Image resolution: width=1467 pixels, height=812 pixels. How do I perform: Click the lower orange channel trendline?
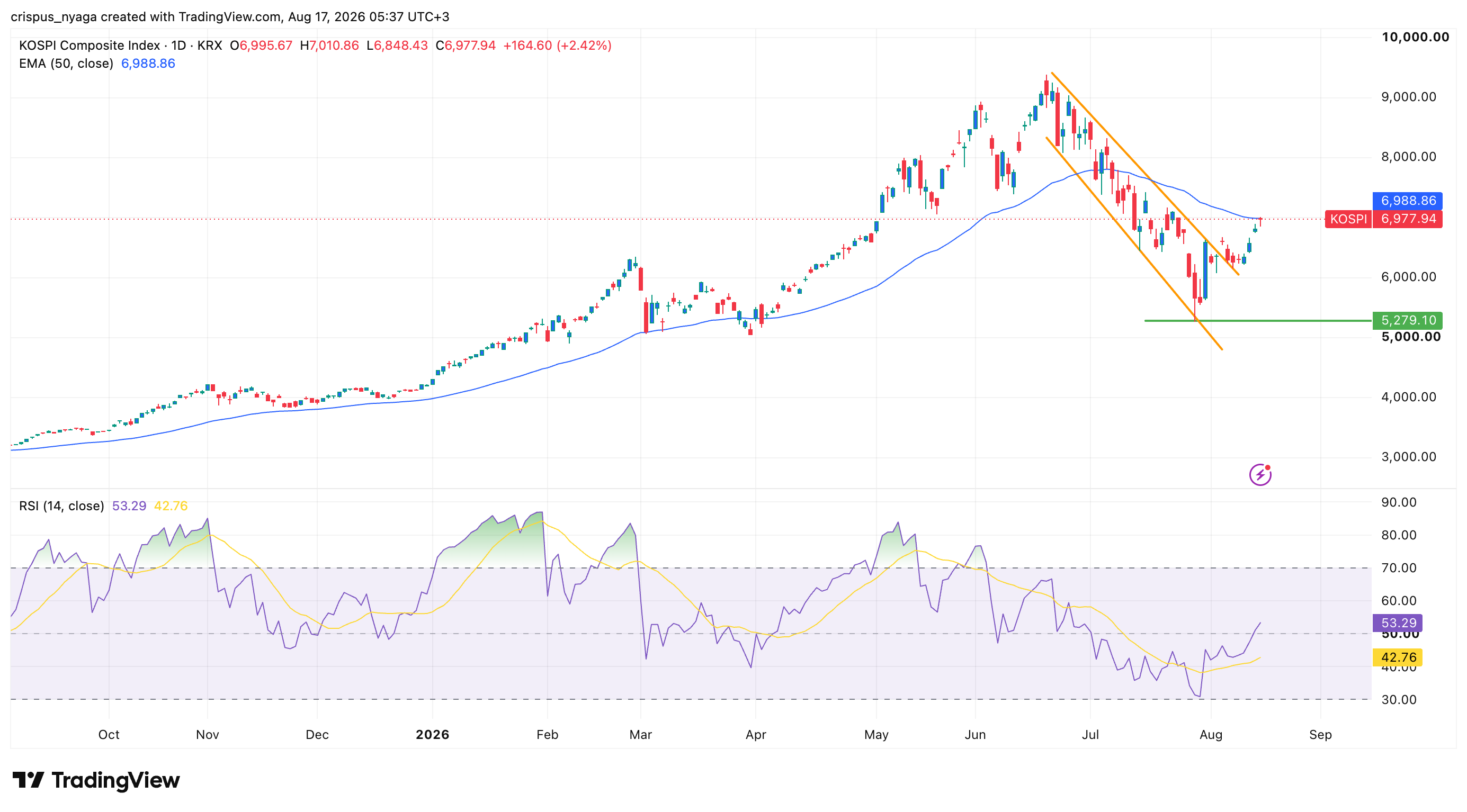click(1133, 243)
